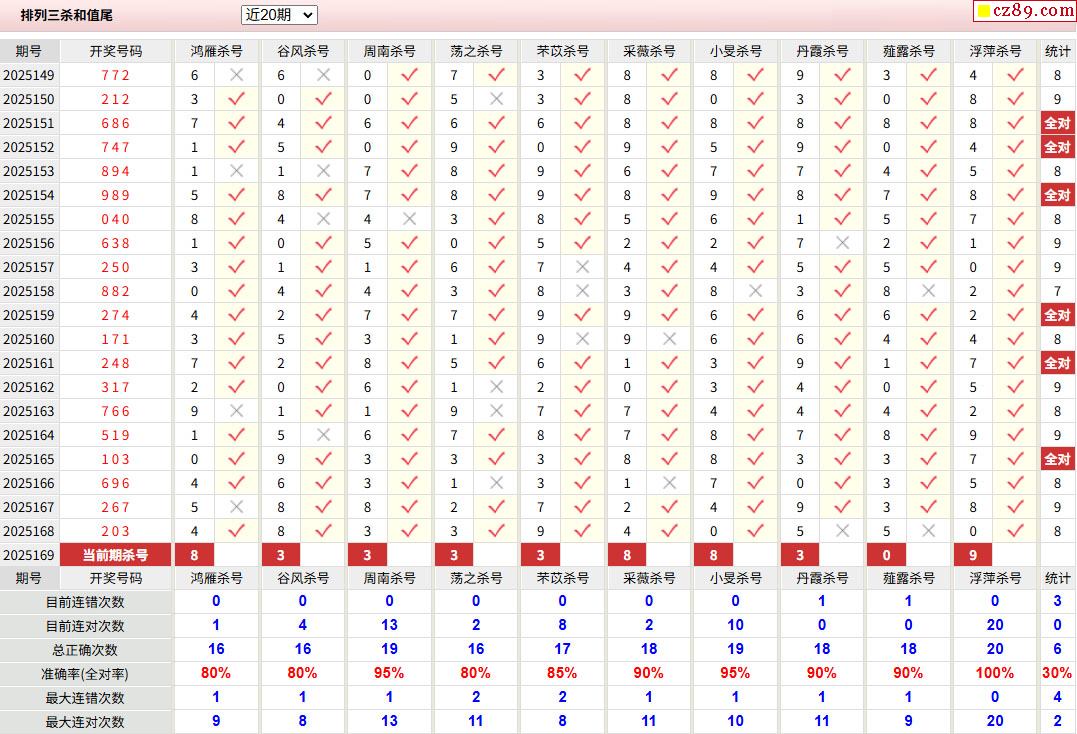The width and height of the screenshot is (1077, 734).
Task: Click the 采薇杀号 header in top row
Action: pyautogui.click(x=649, y=51)
